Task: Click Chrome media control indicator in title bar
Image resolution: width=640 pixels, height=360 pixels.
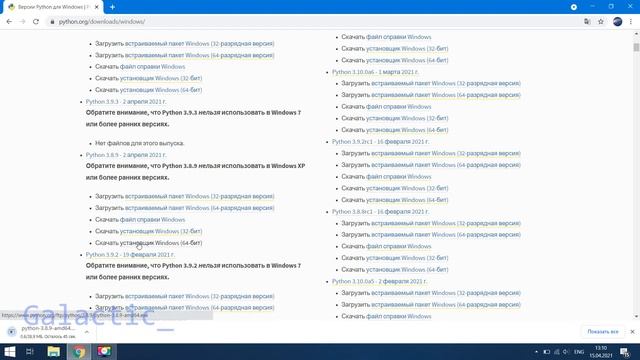Action: (x=573, y=7)
